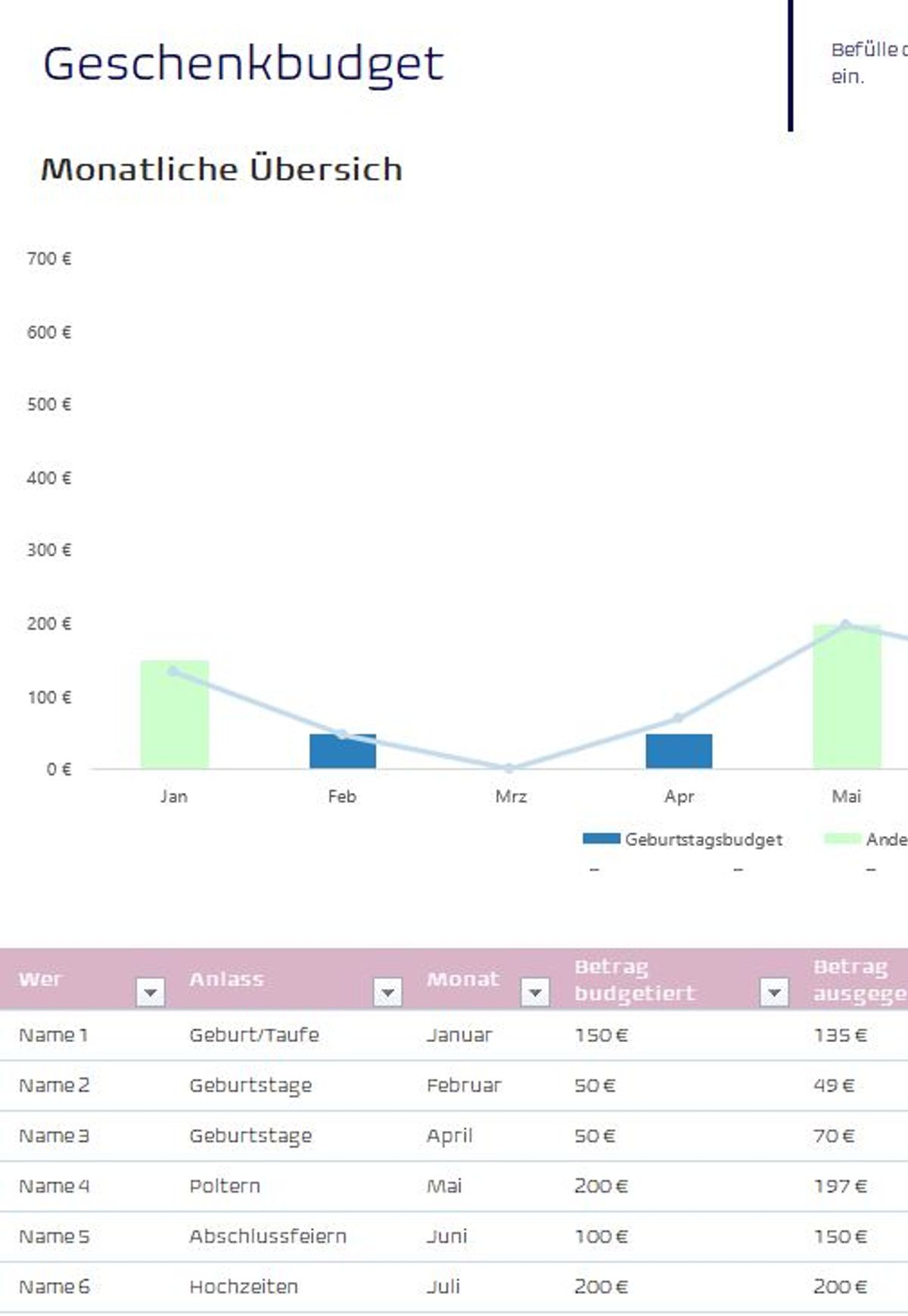Click the 197 € spent amount cell
This screenshot has width=908, height=1316.
840,1186
